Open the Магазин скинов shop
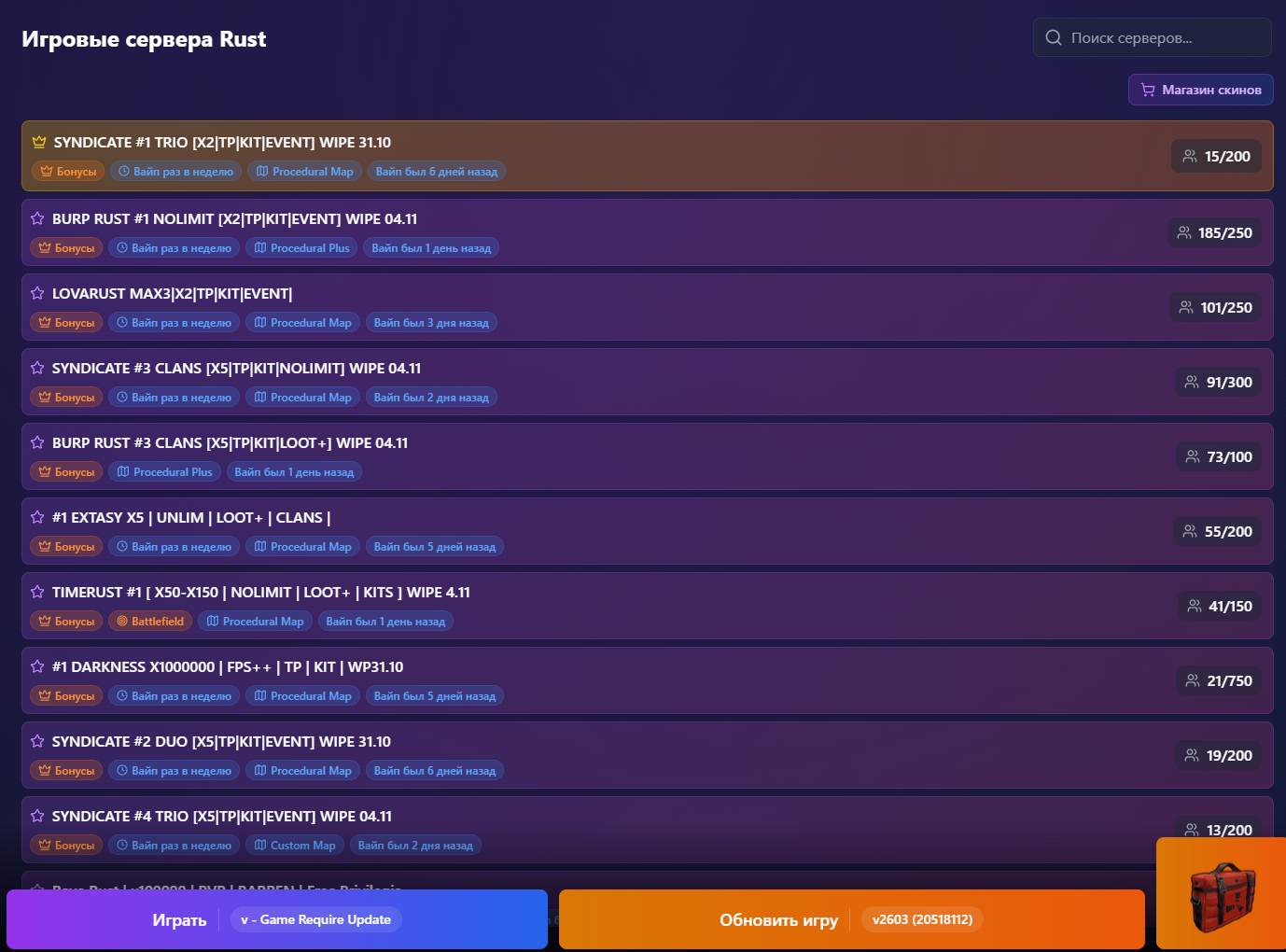Image resolution: width=1286 pixels, height=952 pixels. [1200, 90]
